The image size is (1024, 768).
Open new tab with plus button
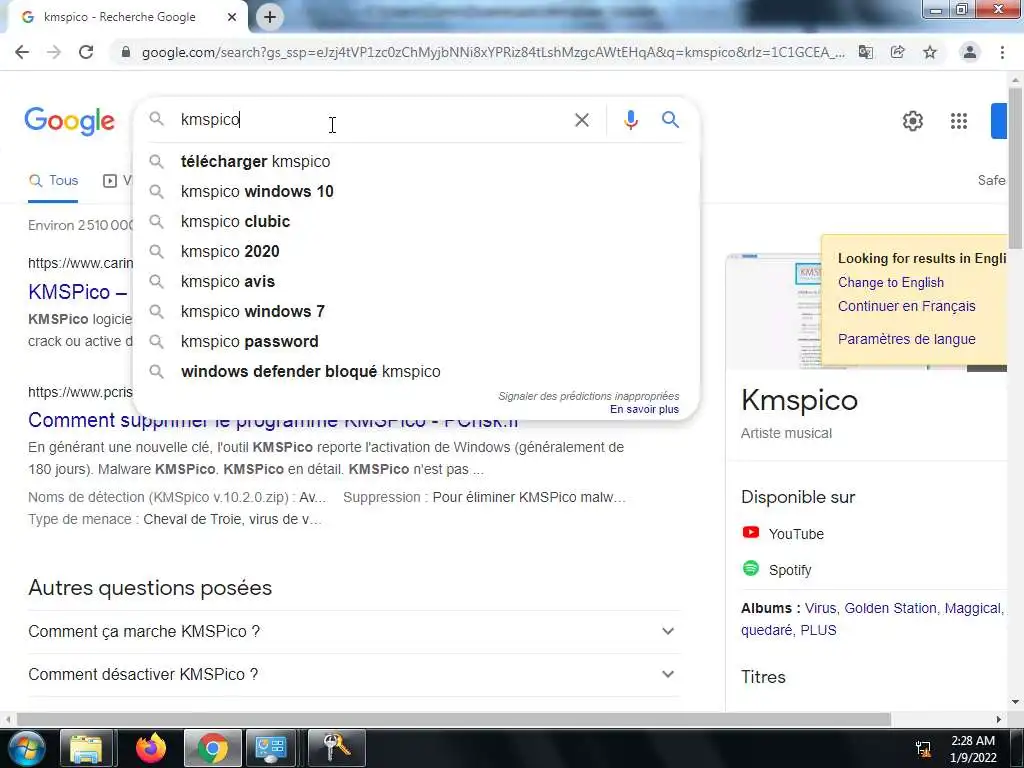270,17
